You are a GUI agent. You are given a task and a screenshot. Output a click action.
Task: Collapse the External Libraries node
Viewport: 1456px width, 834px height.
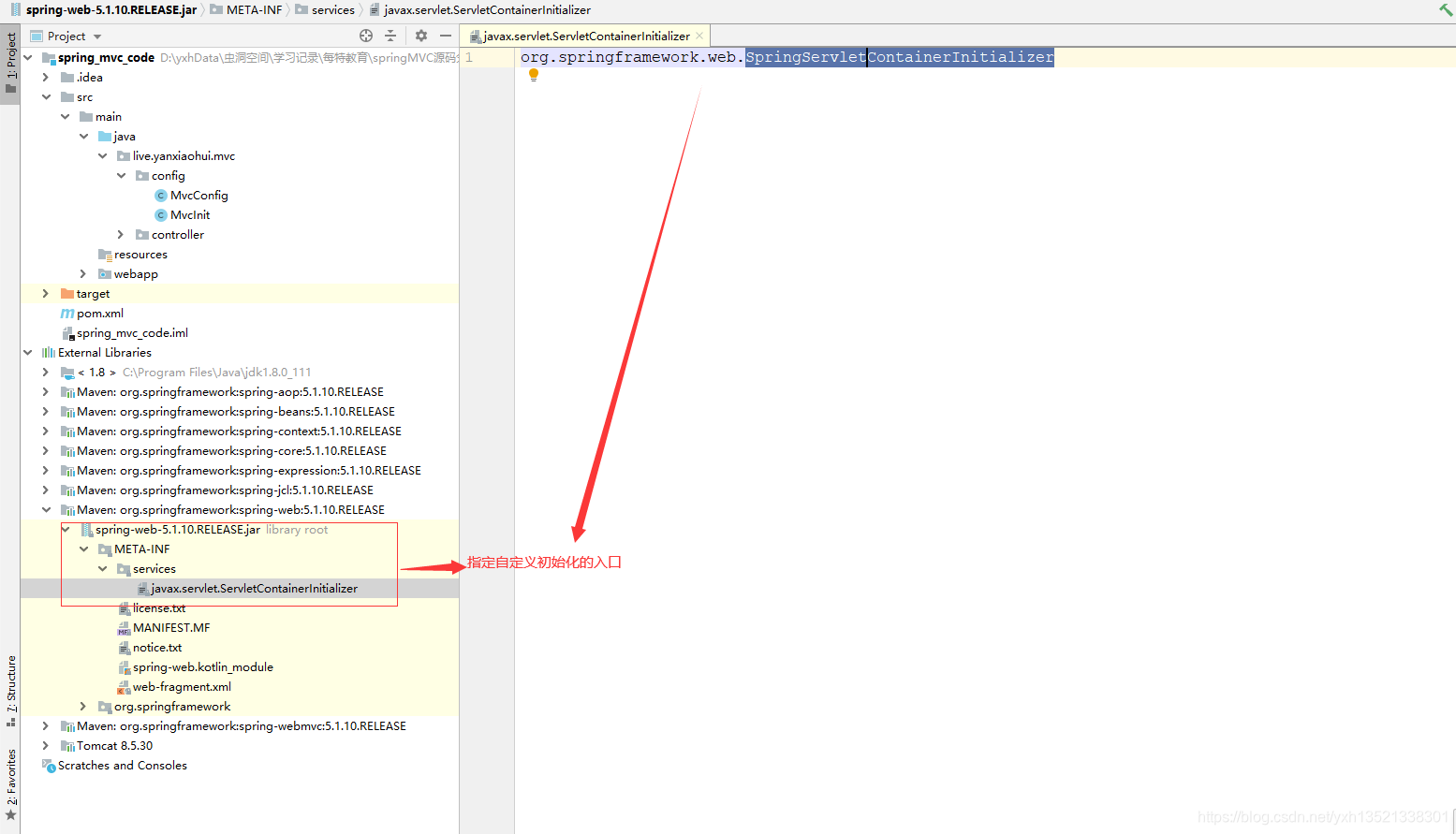pyautogui.click(x=27, y=352)
